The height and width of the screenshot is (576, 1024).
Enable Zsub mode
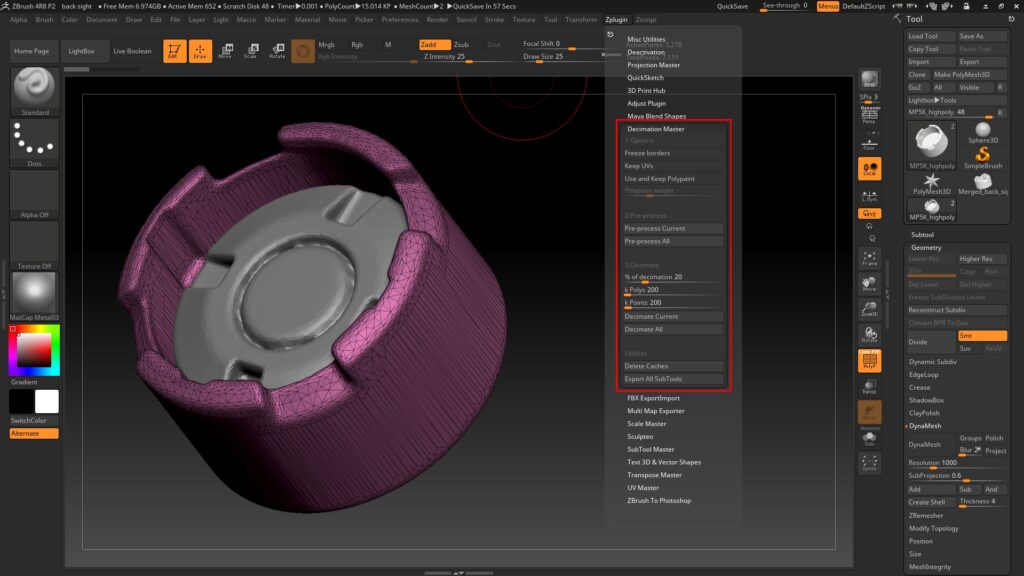click(466, 44)
